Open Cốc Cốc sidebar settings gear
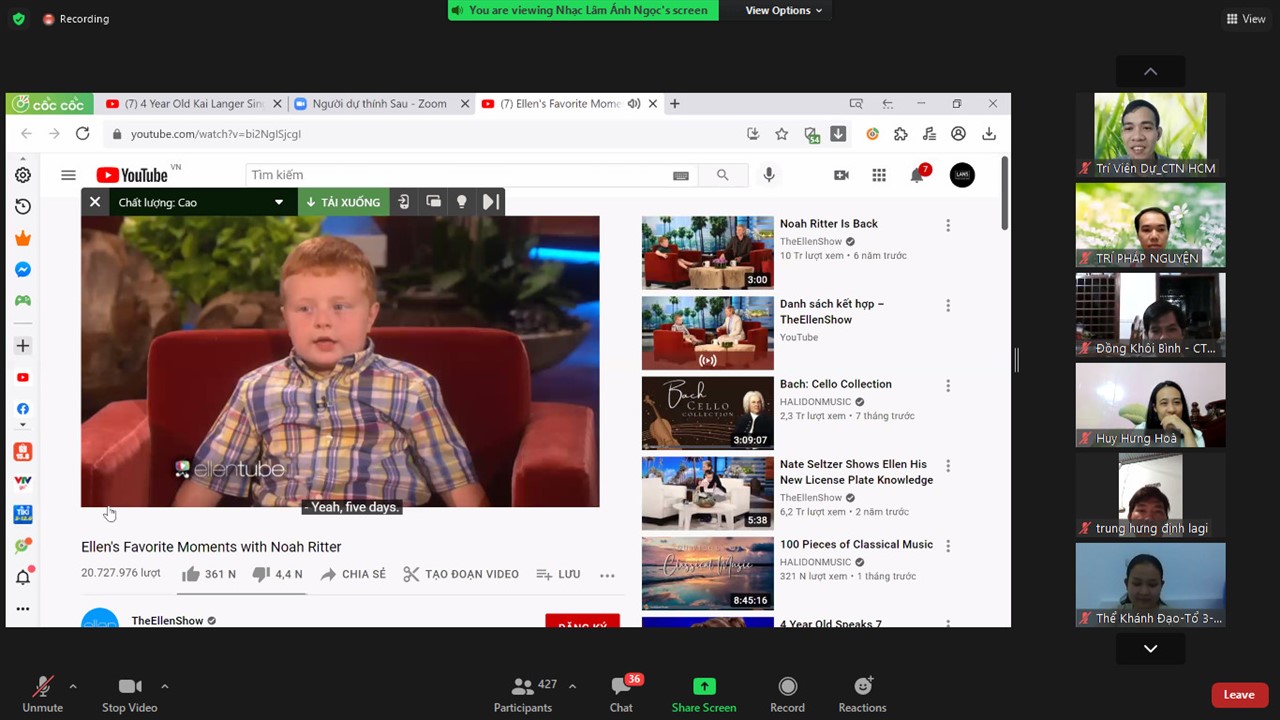Viewport: 1280px width, 720px height. [x=23, y=175]
